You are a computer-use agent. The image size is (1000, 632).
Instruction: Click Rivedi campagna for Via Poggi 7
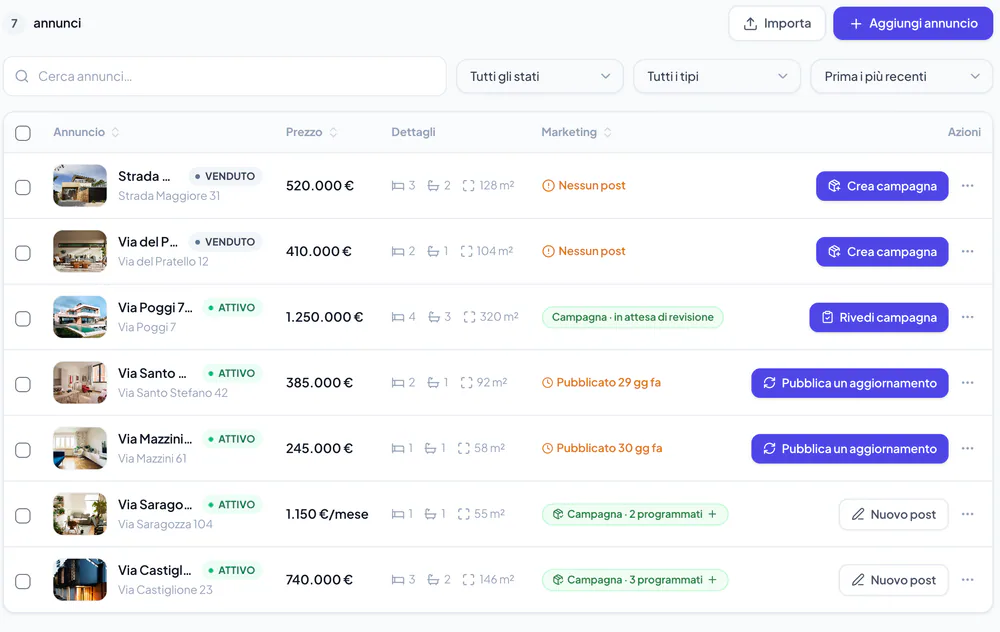tap(879, 318)
